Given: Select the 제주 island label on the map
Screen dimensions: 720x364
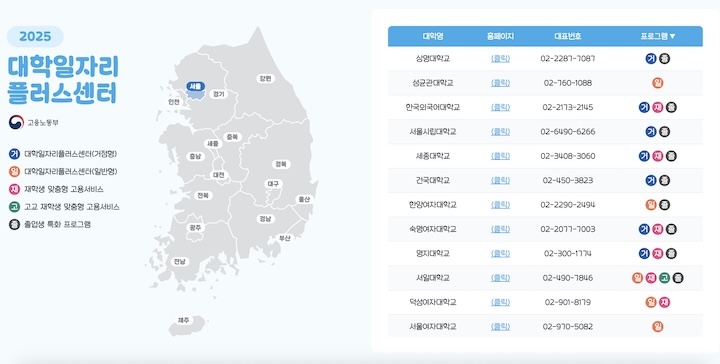Looking at the screenshot, I should click(184, 320).
